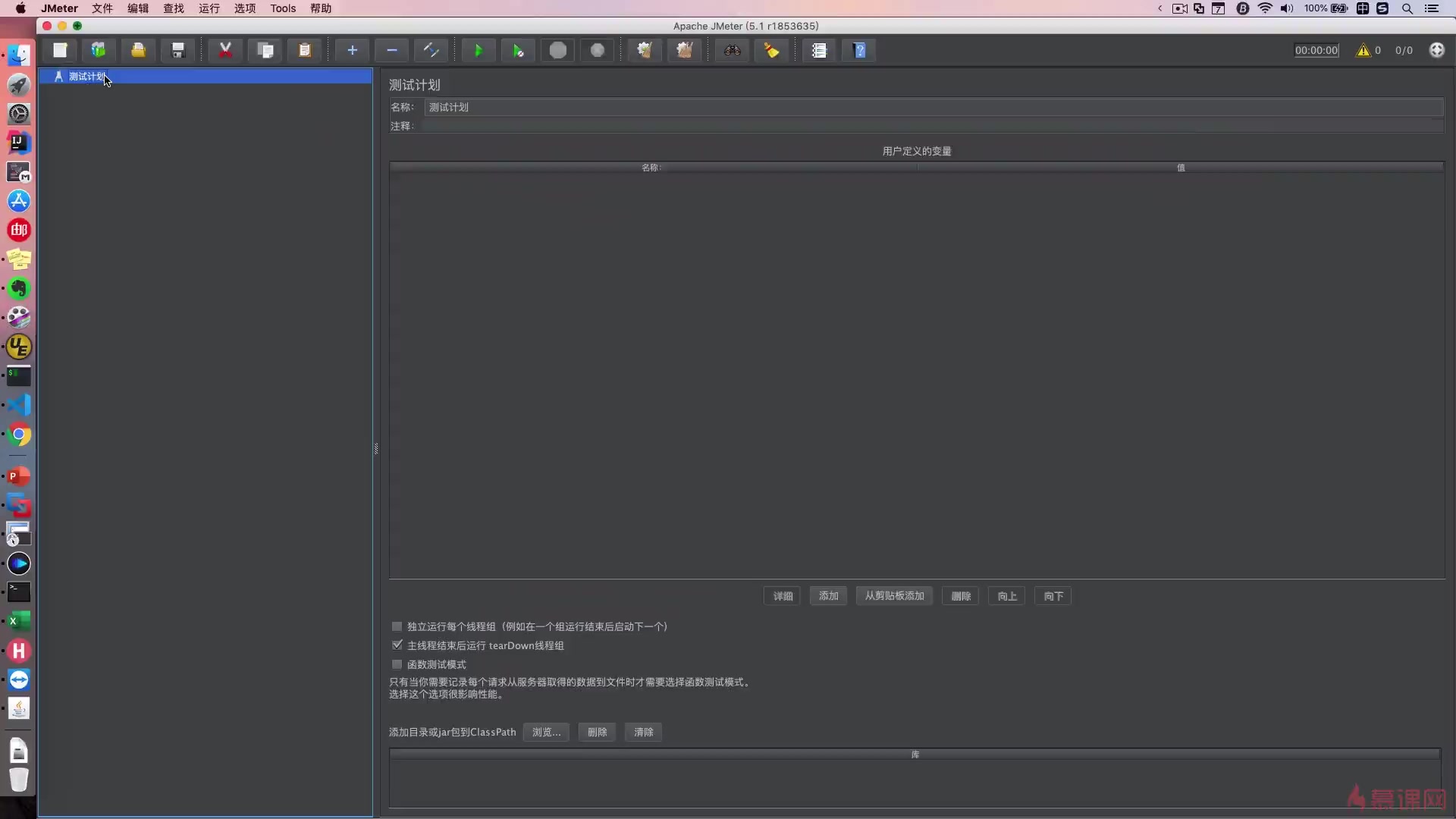
Task: Click the ClassPath 清除 button
Action: point(643,732)
